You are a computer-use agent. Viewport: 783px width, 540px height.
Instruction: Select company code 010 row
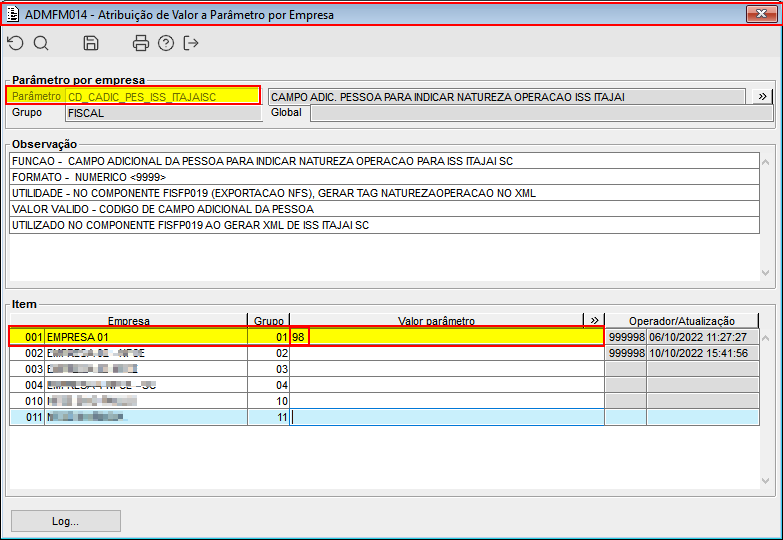click(x=27, y=401)
